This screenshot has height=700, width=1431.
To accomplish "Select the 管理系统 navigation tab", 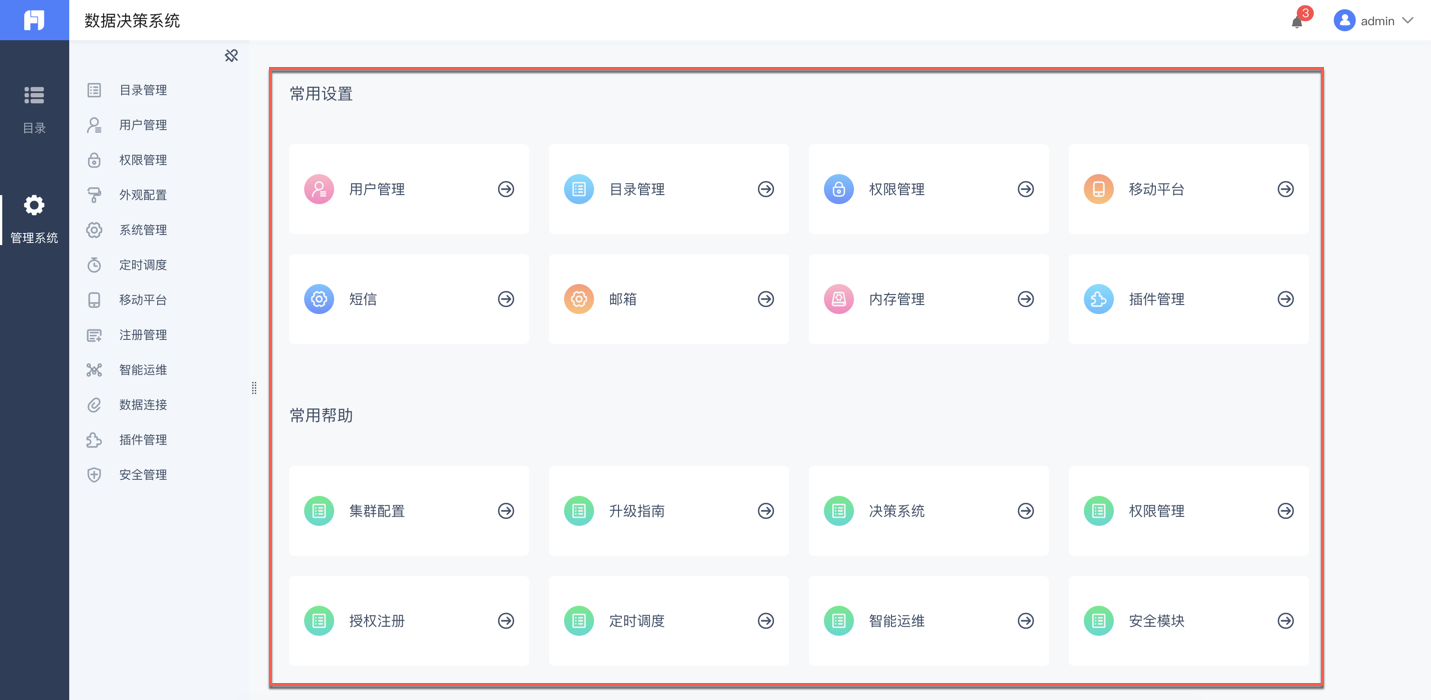I will pyautogui.click(x=34, y=219).
